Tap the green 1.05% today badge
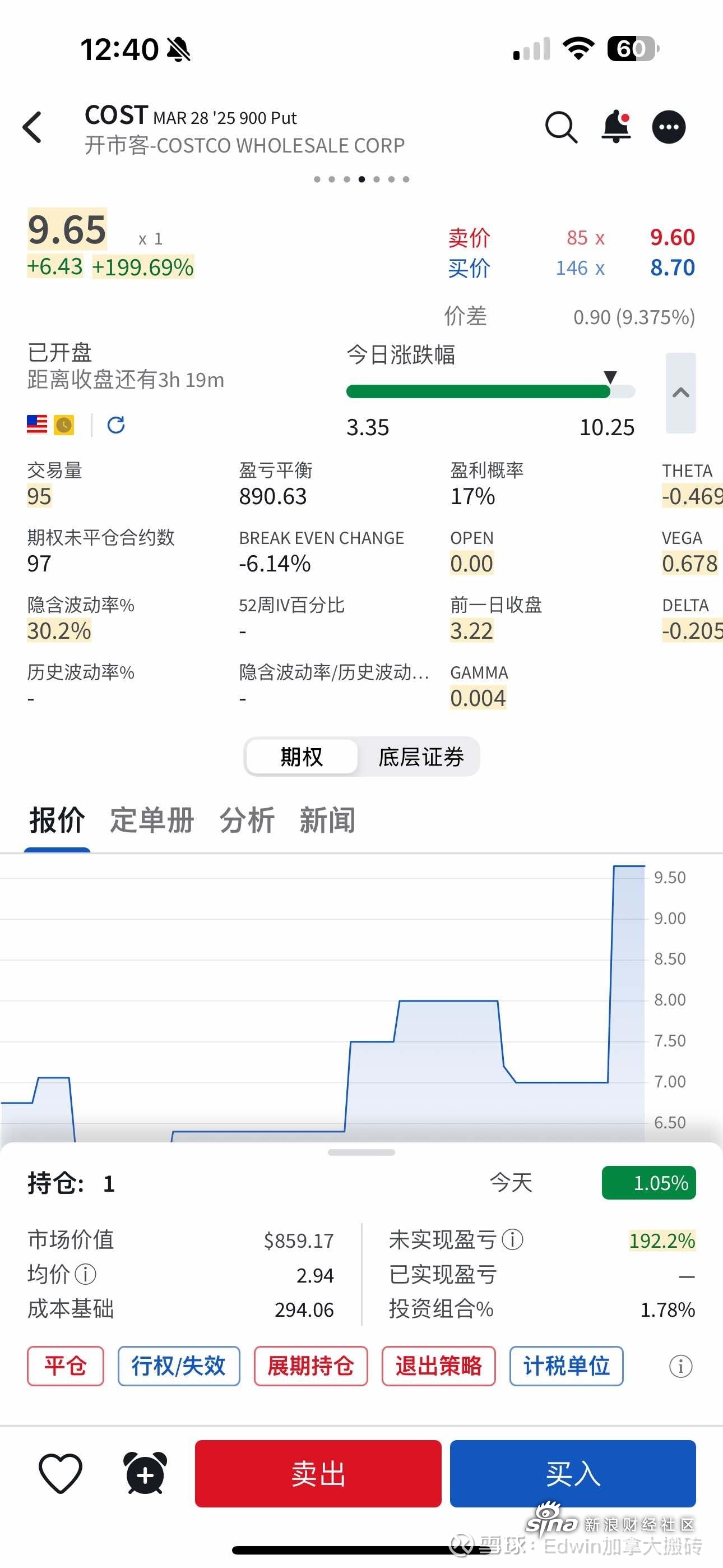Viewport: 723px width, 1568px height. tap(649, 1183)
